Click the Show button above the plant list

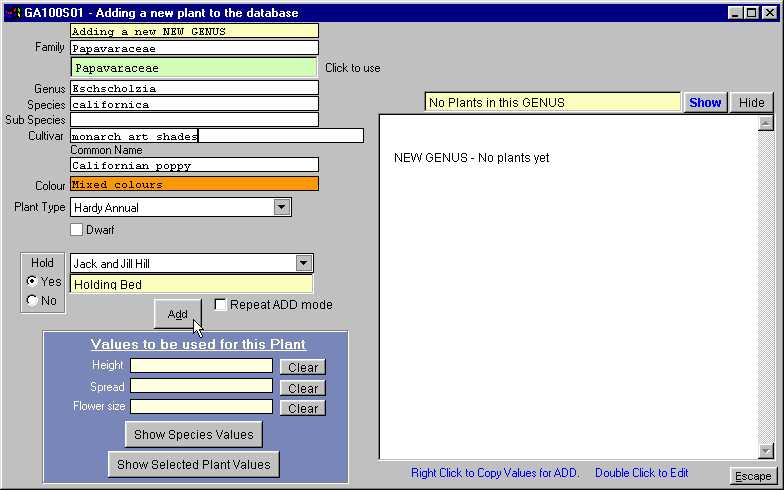click(705, 102)
